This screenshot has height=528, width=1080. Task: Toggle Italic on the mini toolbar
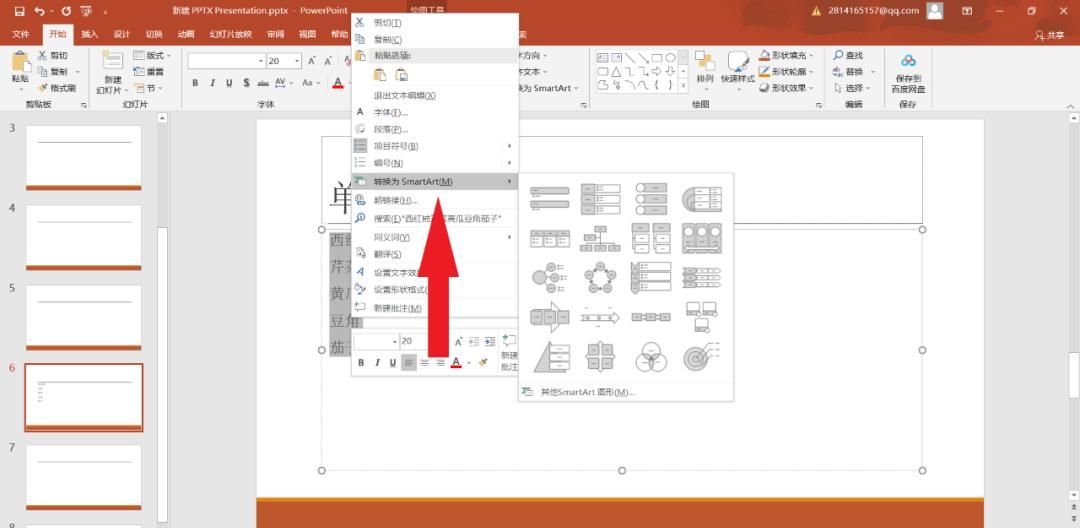tap(377, 363)
